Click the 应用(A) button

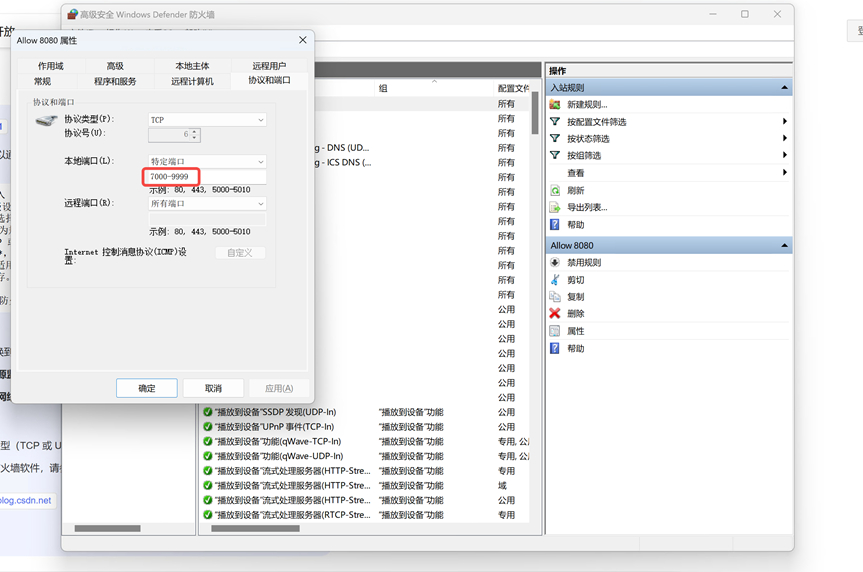tap(279, 388)
